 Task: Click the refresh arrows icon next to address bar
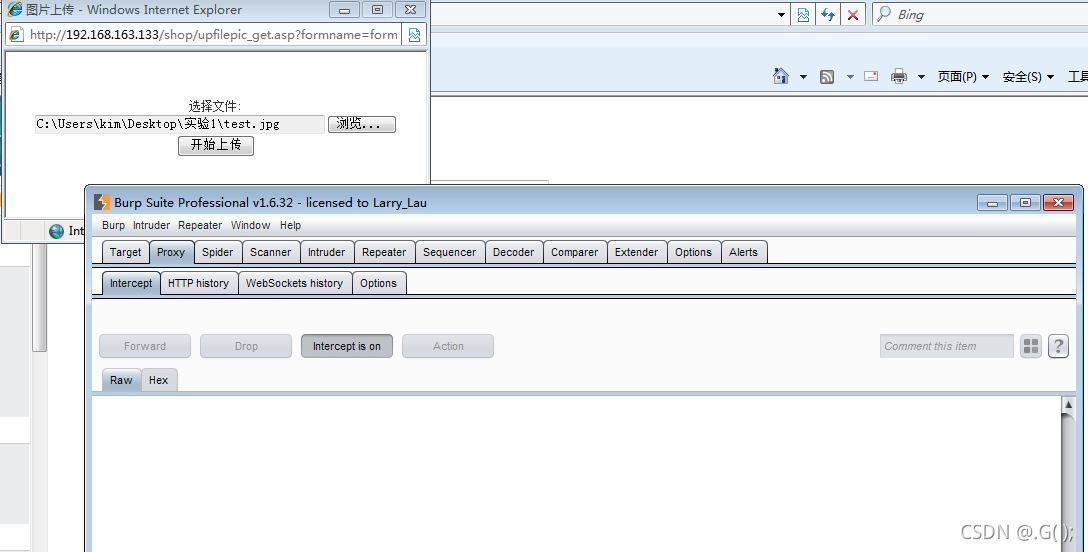point(828,15)
